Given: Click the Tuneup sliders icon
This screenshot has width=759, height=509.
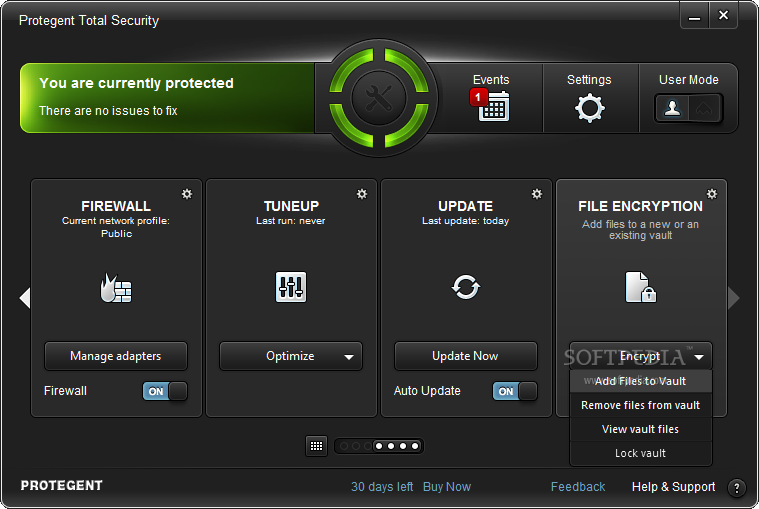Looking at the screenshot, I should tap(291, 287).
